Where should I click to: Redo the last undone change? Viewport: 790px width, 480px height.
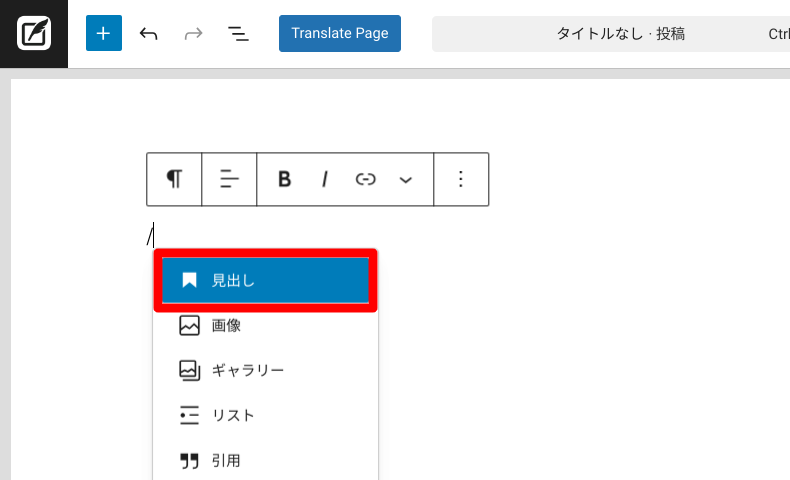click(193, 34)
